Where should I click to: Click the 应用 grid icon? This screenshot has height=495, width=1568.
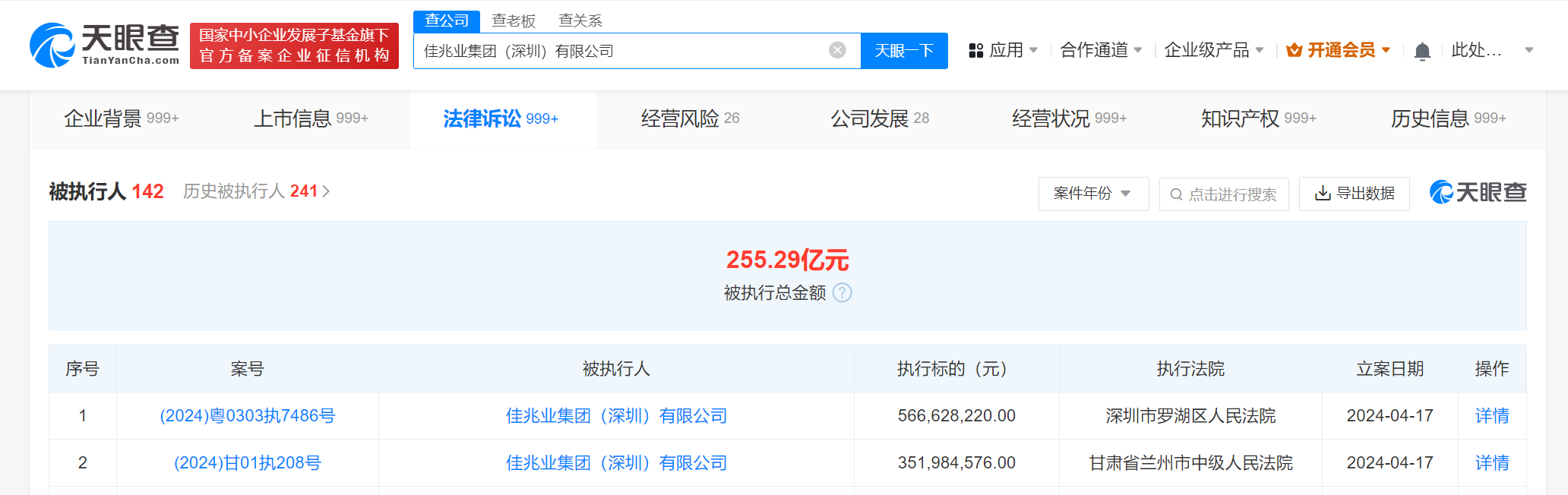coord(976,51)
